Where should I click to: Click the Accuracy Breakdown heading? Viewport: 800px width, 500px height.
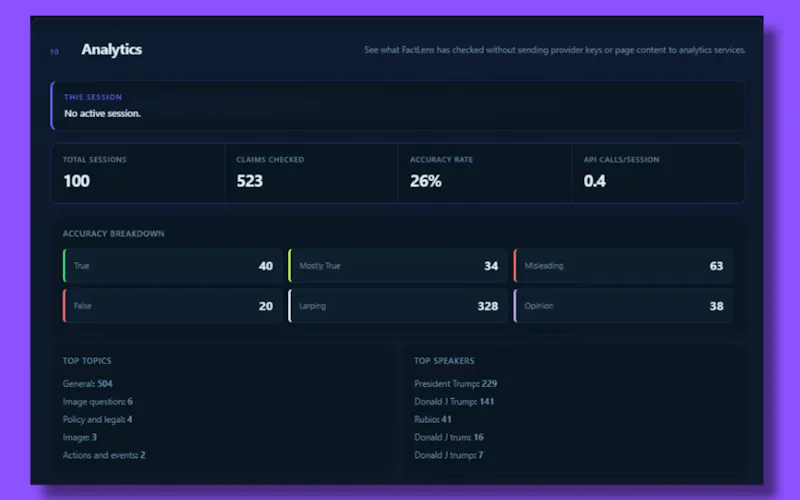(113, 234)
